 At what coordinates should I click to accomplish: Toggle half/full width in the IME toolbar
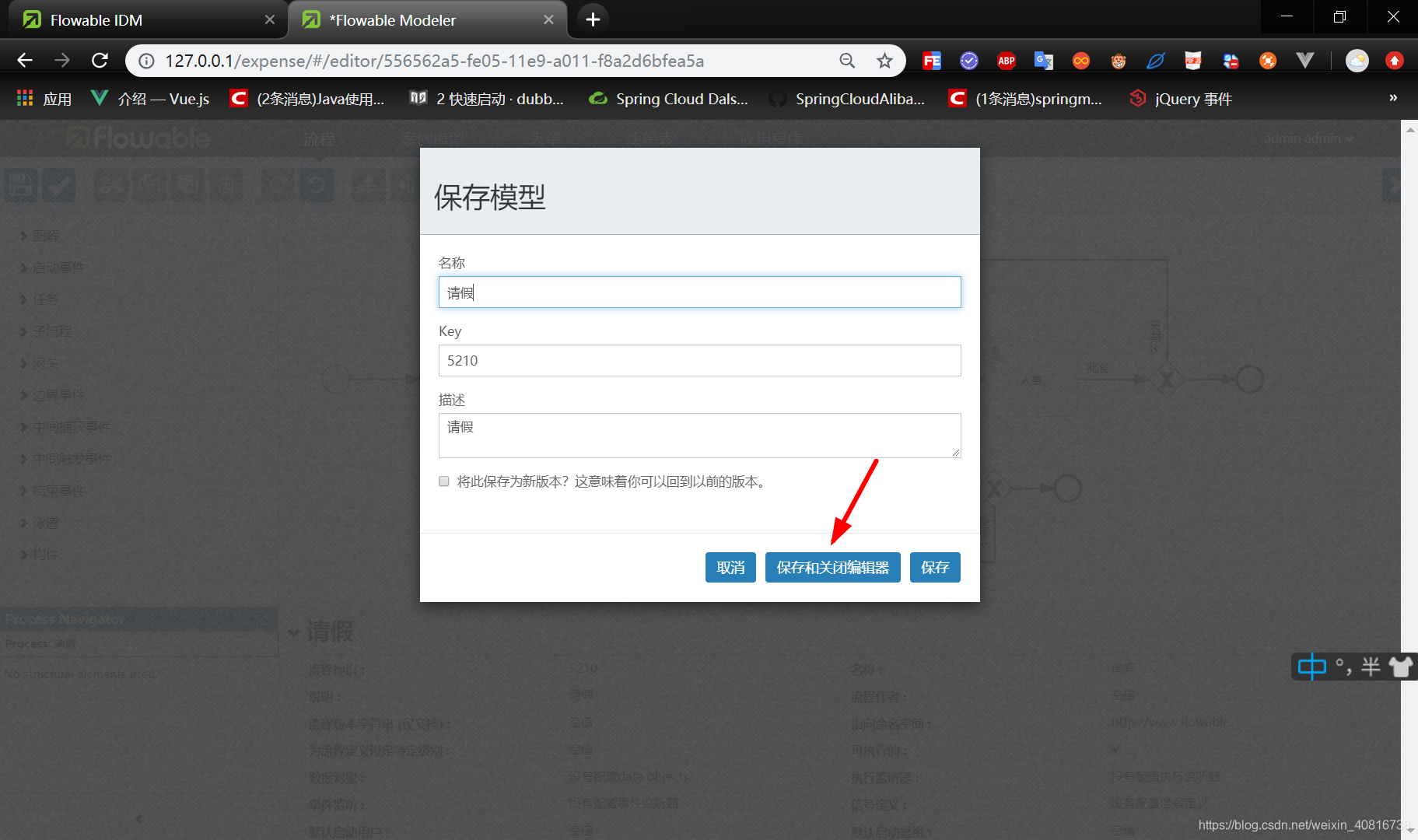coord(1371,667)
